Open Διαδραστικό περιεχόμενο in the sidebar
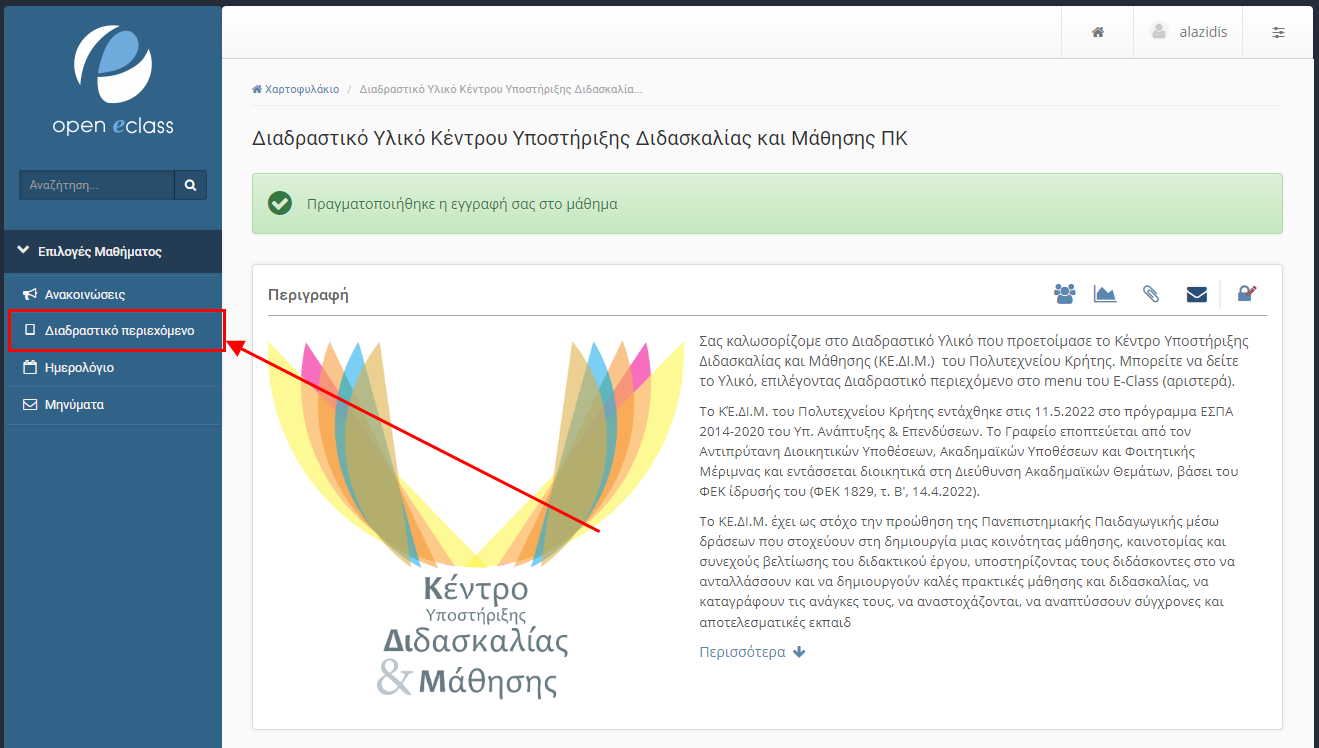The image size is (1319, 748). [113, 330]
